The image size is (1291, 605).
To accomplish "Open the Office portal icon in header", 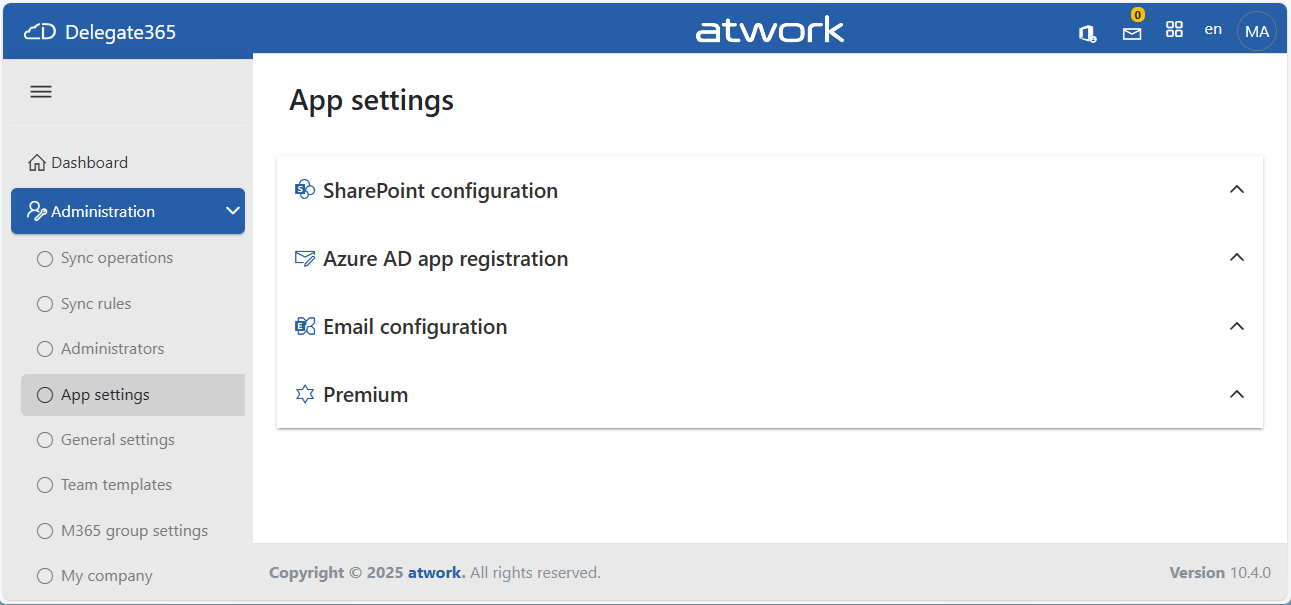I will tap(1087, 33).
